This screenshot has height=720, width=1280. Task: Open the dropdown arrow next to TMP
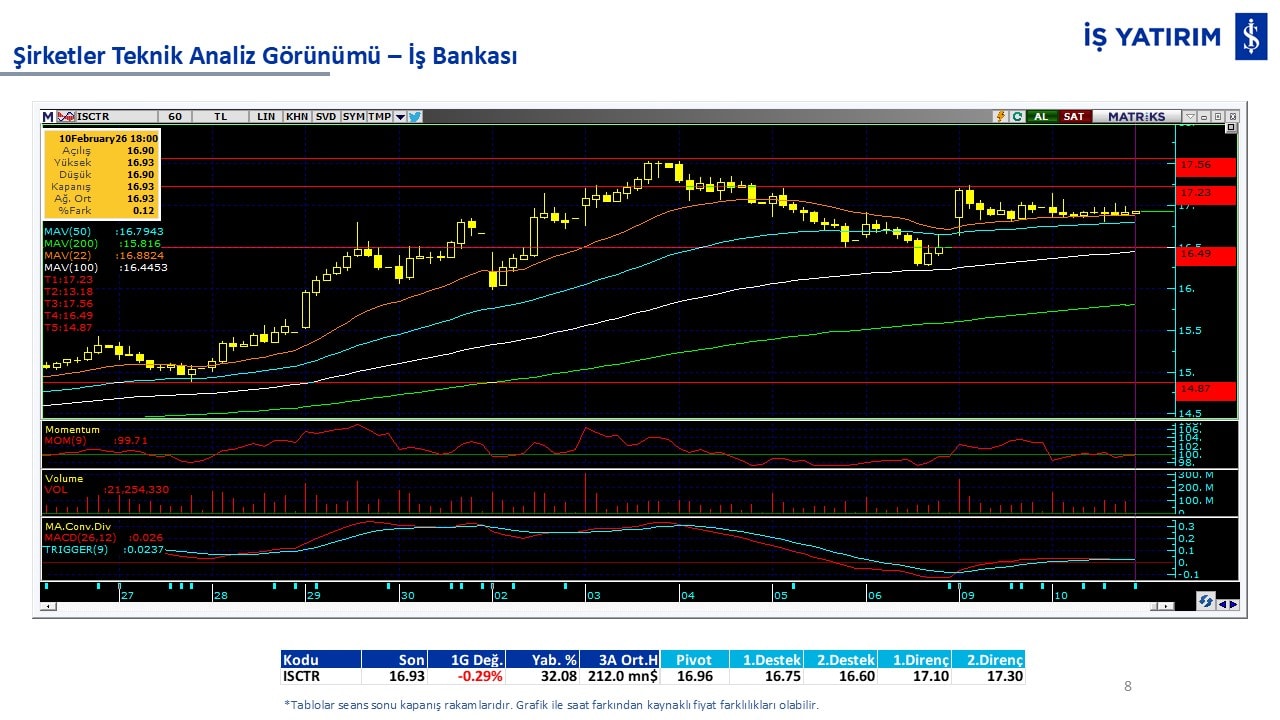pyautogui.click(x=400, y=117)
